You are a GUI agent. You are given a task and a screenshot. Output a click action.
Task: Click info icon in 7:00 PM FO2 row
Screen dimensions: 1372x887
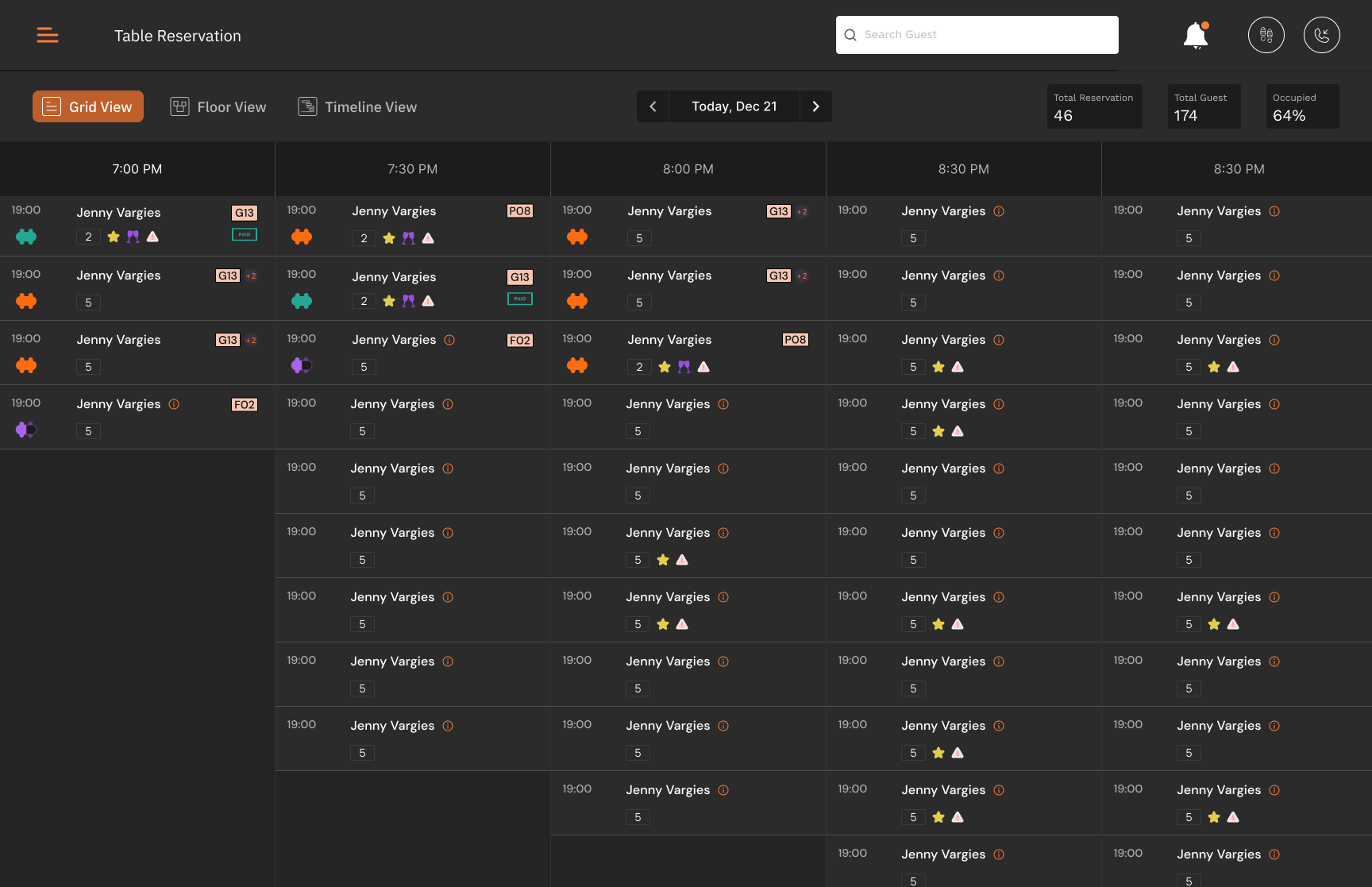[x=174, y=404]
